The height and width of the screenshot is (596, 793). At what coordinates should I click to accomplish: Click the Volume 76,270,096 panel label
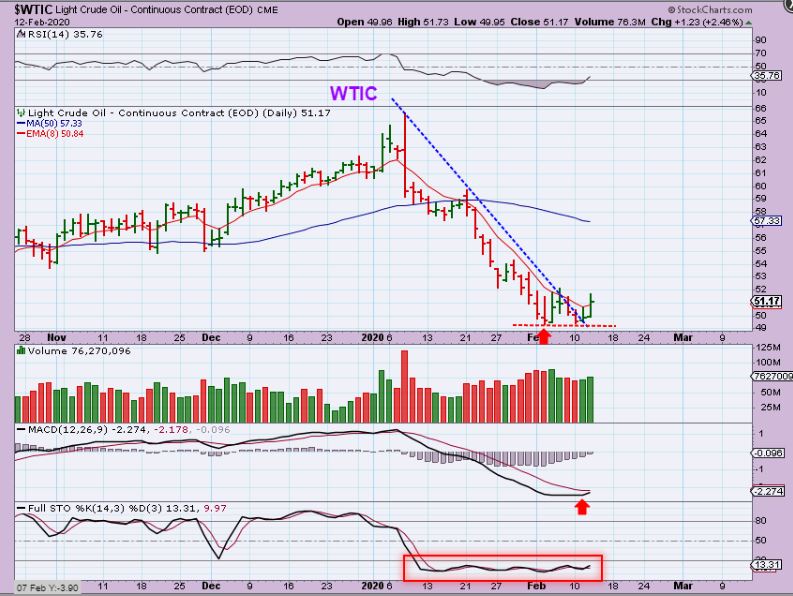(x=79, y=351)
